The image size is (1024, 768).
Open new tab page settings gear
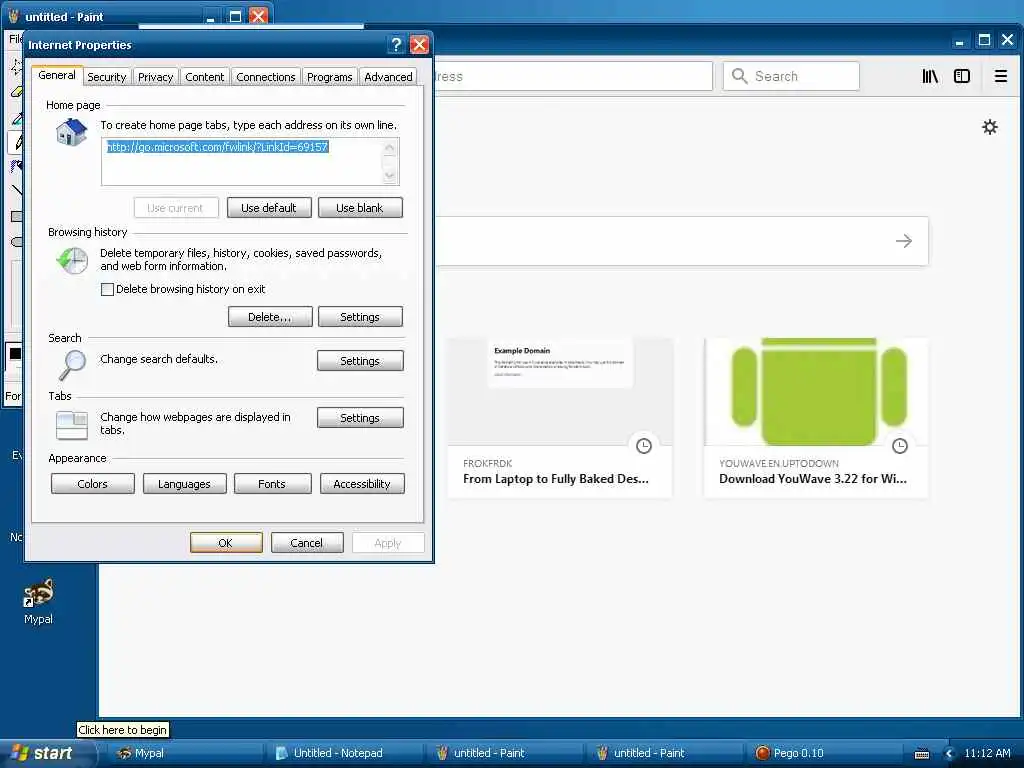pyautogui.click(x=990, y=127)
